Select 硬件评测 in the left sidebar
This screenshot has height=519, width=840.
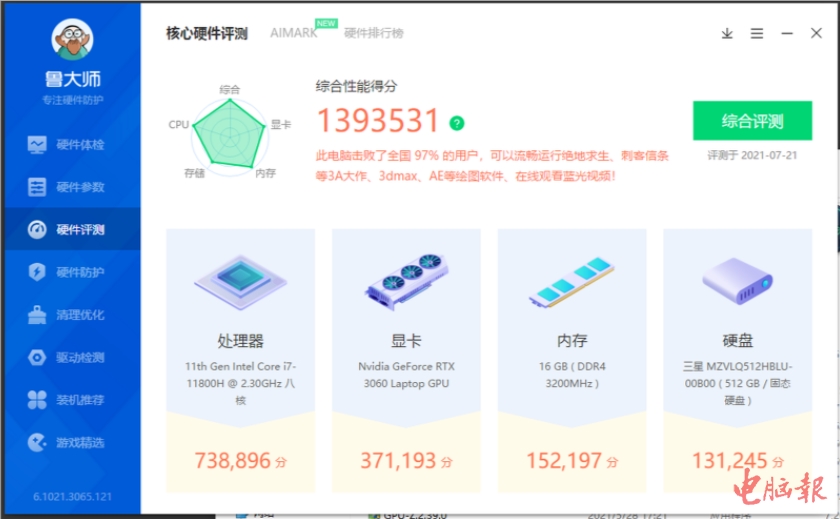pos(71,230)
